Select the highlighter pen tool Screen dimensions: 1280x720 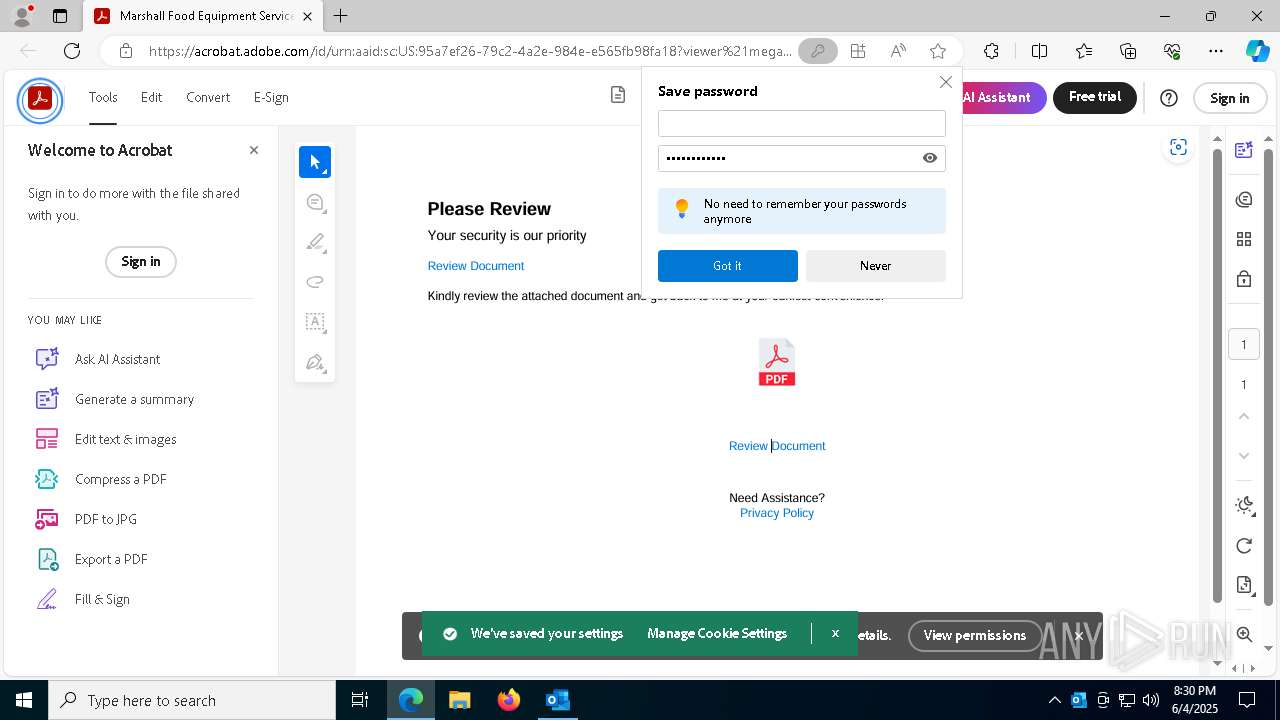[x=315, y=242]
